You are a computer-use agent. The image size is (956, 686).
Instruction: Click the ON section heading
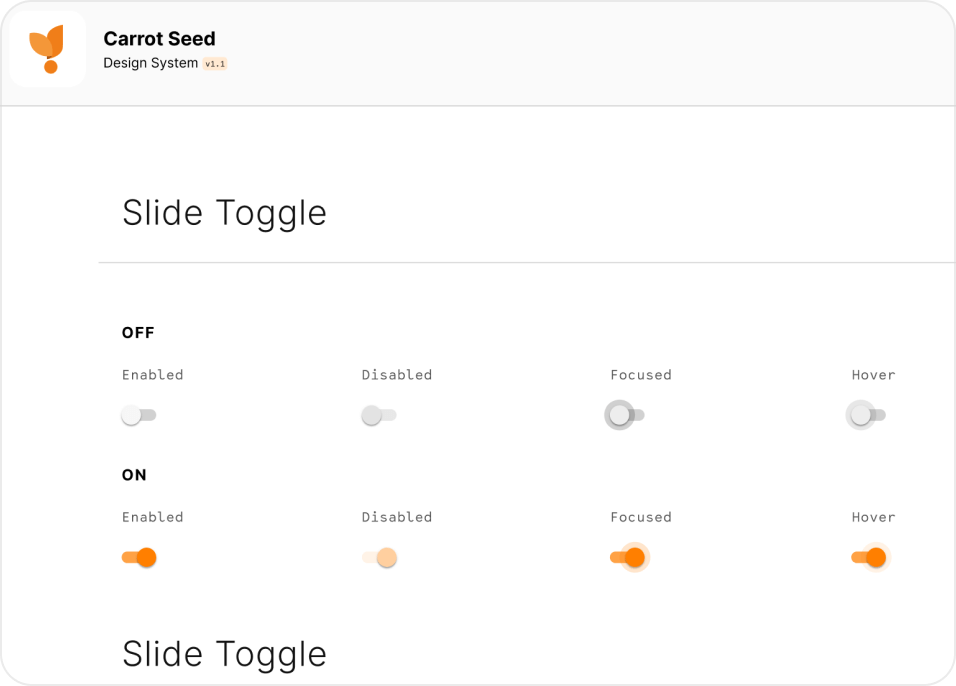tap(134, 475)
